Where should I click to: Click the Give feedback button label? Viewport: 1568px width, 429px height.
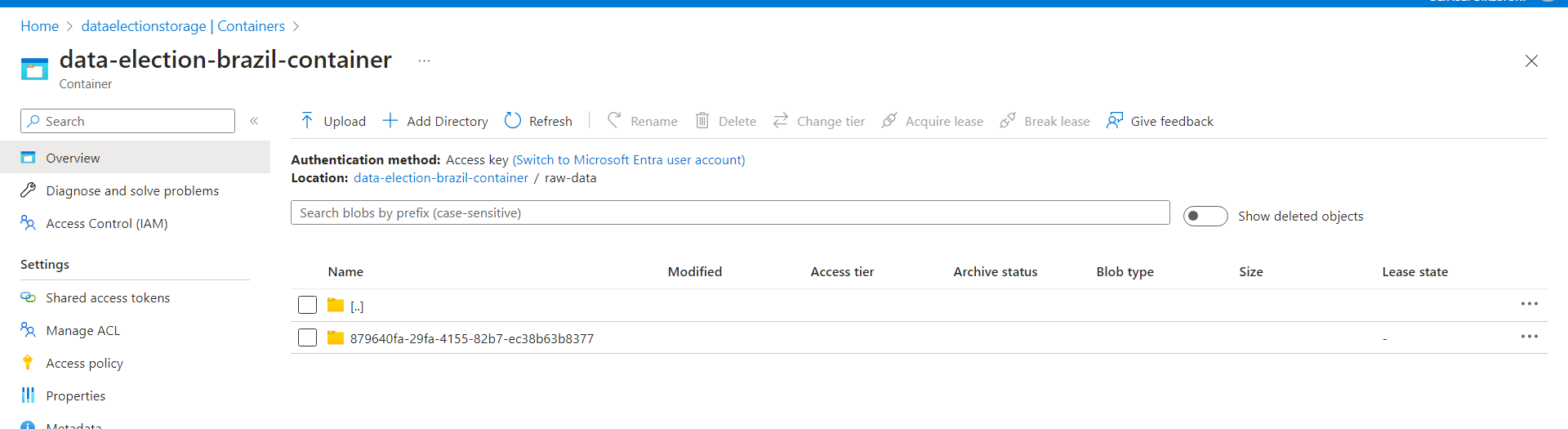coord(1172,121)
